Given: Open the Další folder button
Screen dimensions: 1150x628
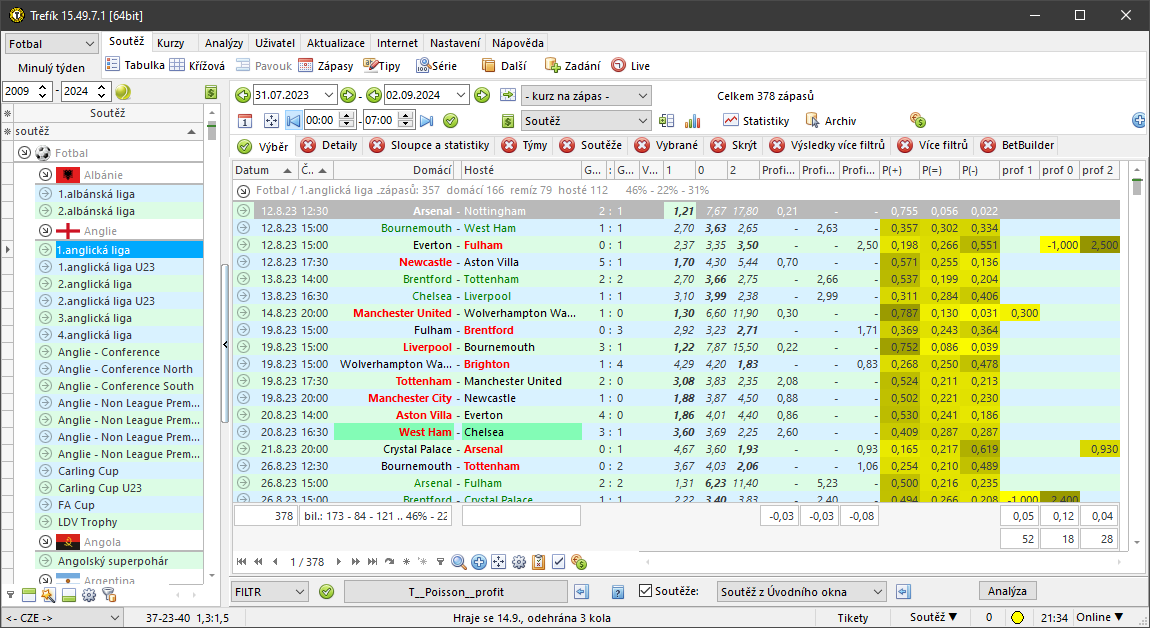Looking at the screenshot, I should (x=504, y=65).
